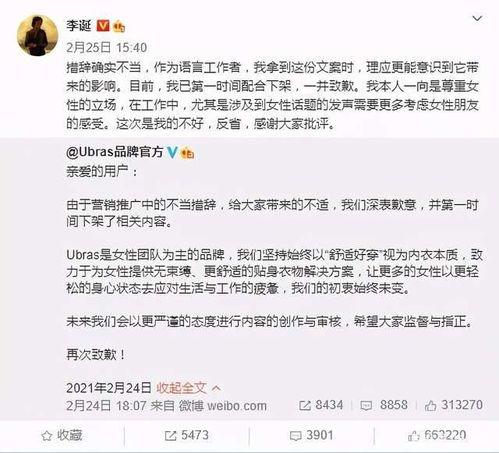Like the original Ubras post 313270
Image resolution: width=499 pixels, height=453 pixels.
coord(454,405)
